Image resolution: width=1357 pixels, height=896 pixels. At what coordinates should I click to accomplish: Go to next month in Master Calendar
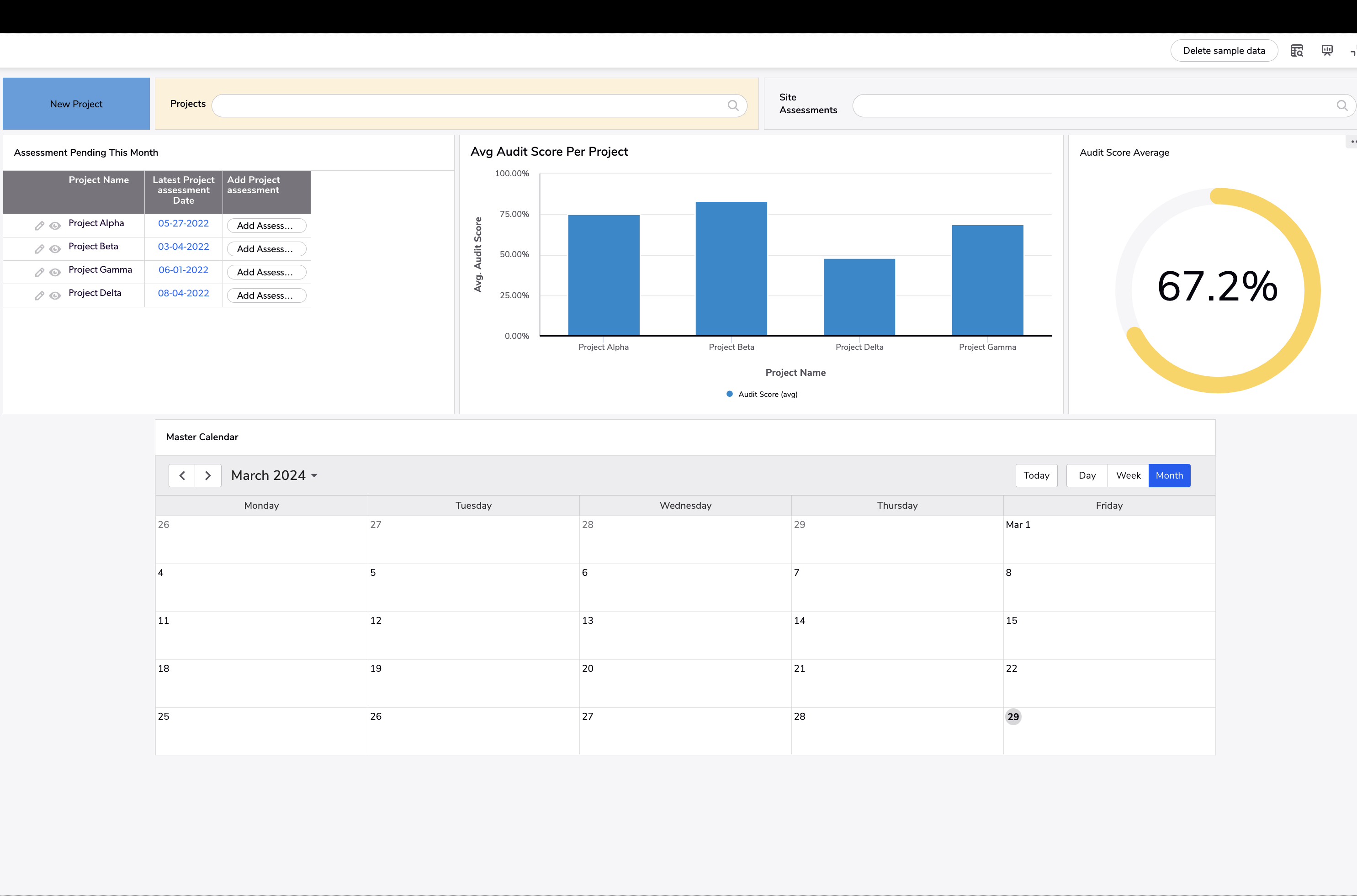(x=208, y=475)
